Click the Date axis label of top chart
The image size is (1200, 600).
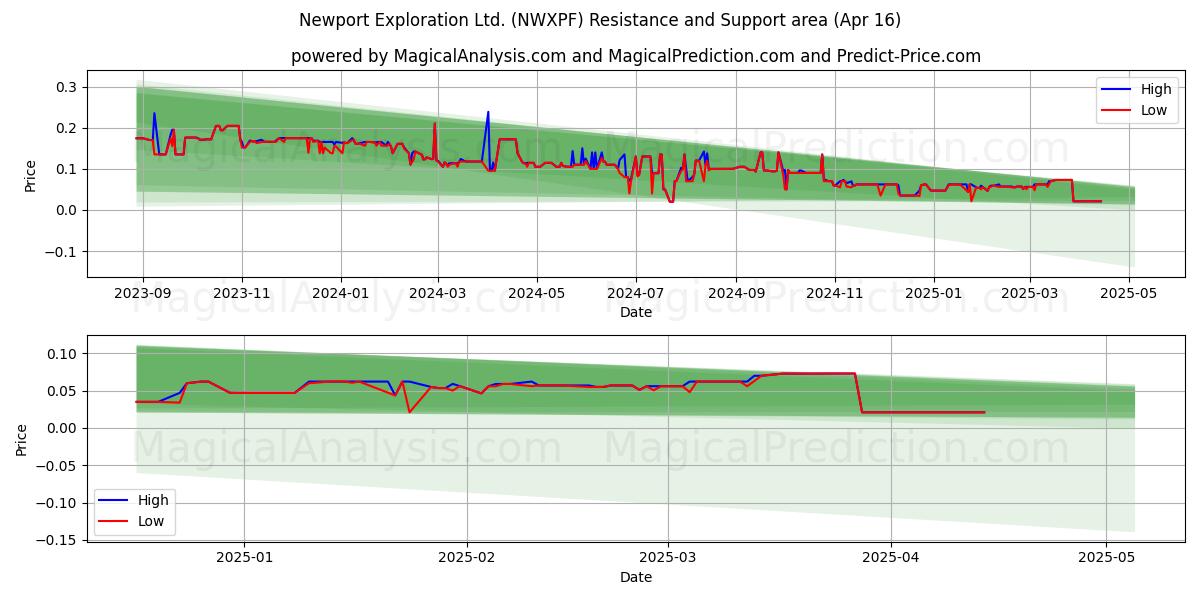tap(636, 312)
